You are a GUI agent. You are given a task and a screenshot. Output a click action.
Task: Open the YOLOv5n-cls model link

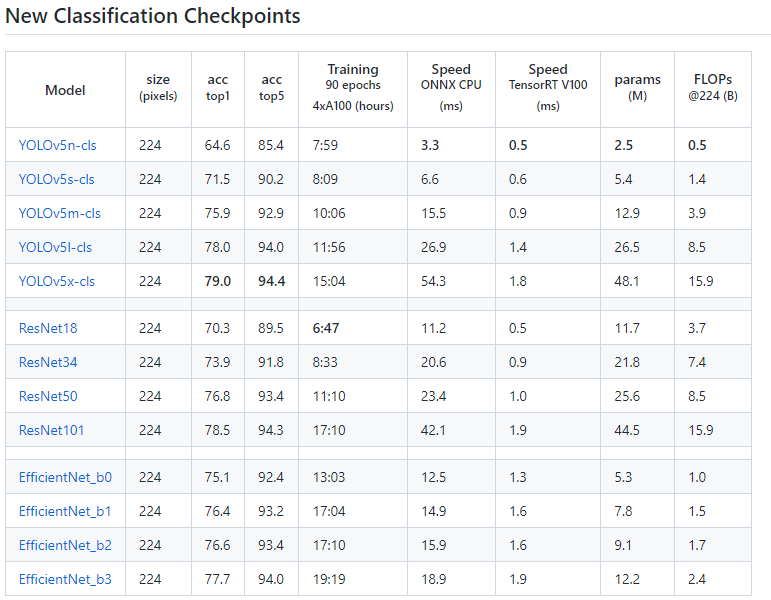point(58,145)
